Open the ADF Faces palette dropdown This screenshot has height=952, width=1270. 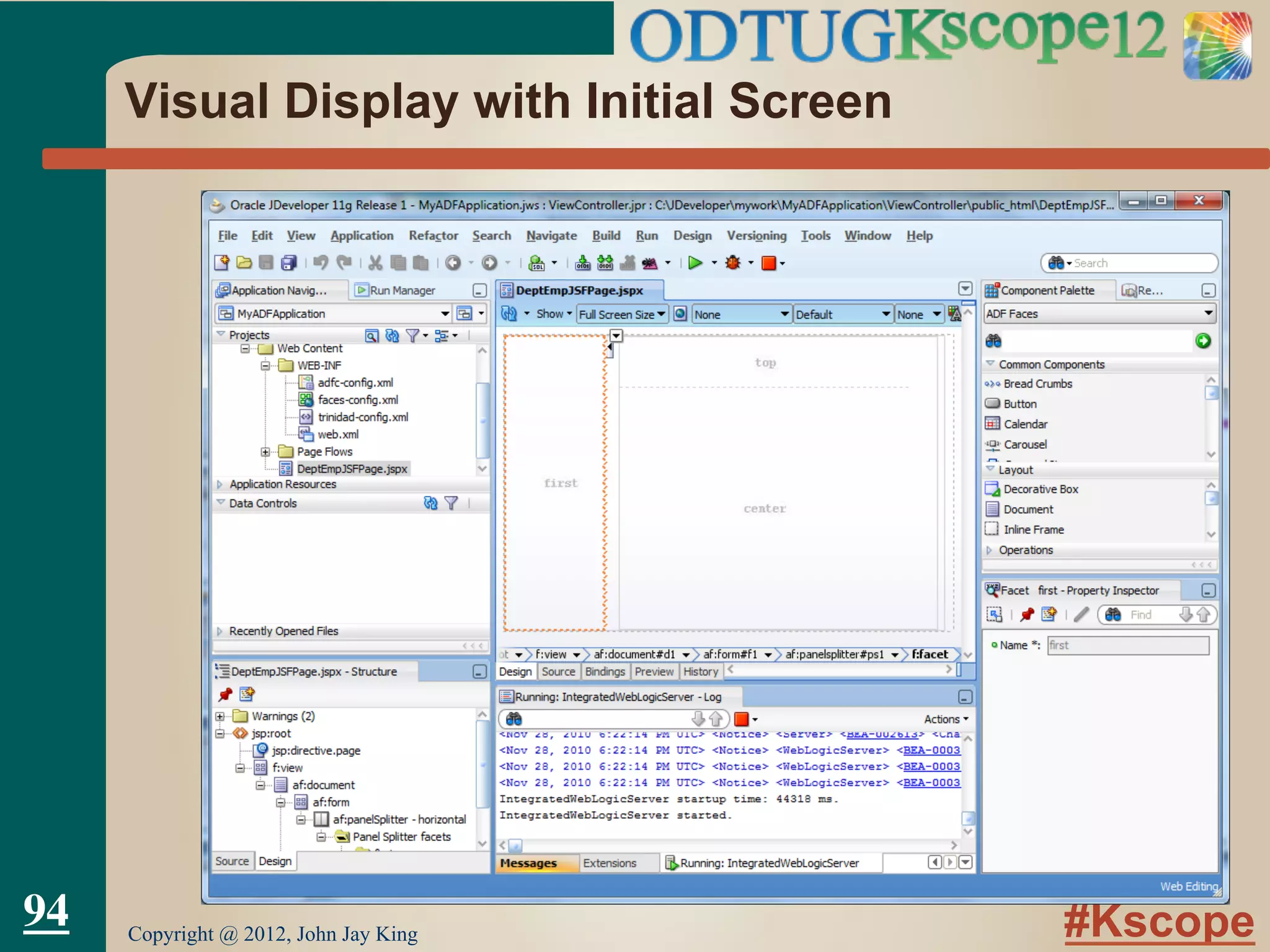(x=1208, y=314)
